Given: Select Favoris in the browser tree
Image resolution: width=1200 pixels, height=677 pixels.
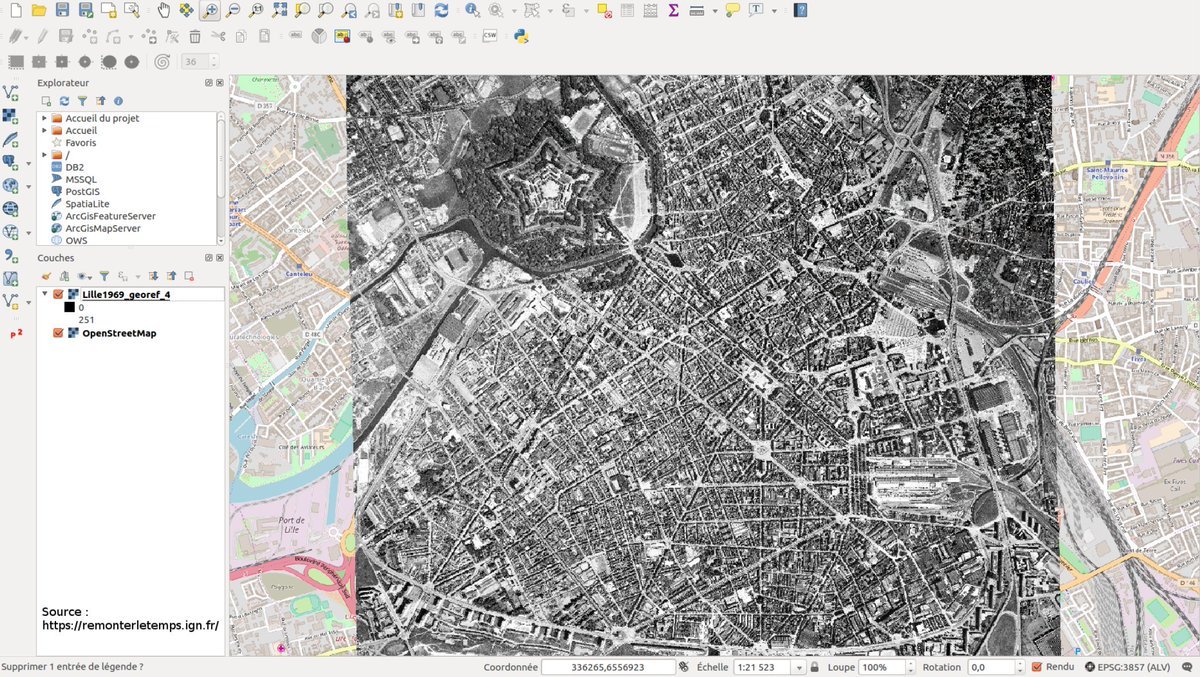Looking at the screenshot, I should [80, 143].
